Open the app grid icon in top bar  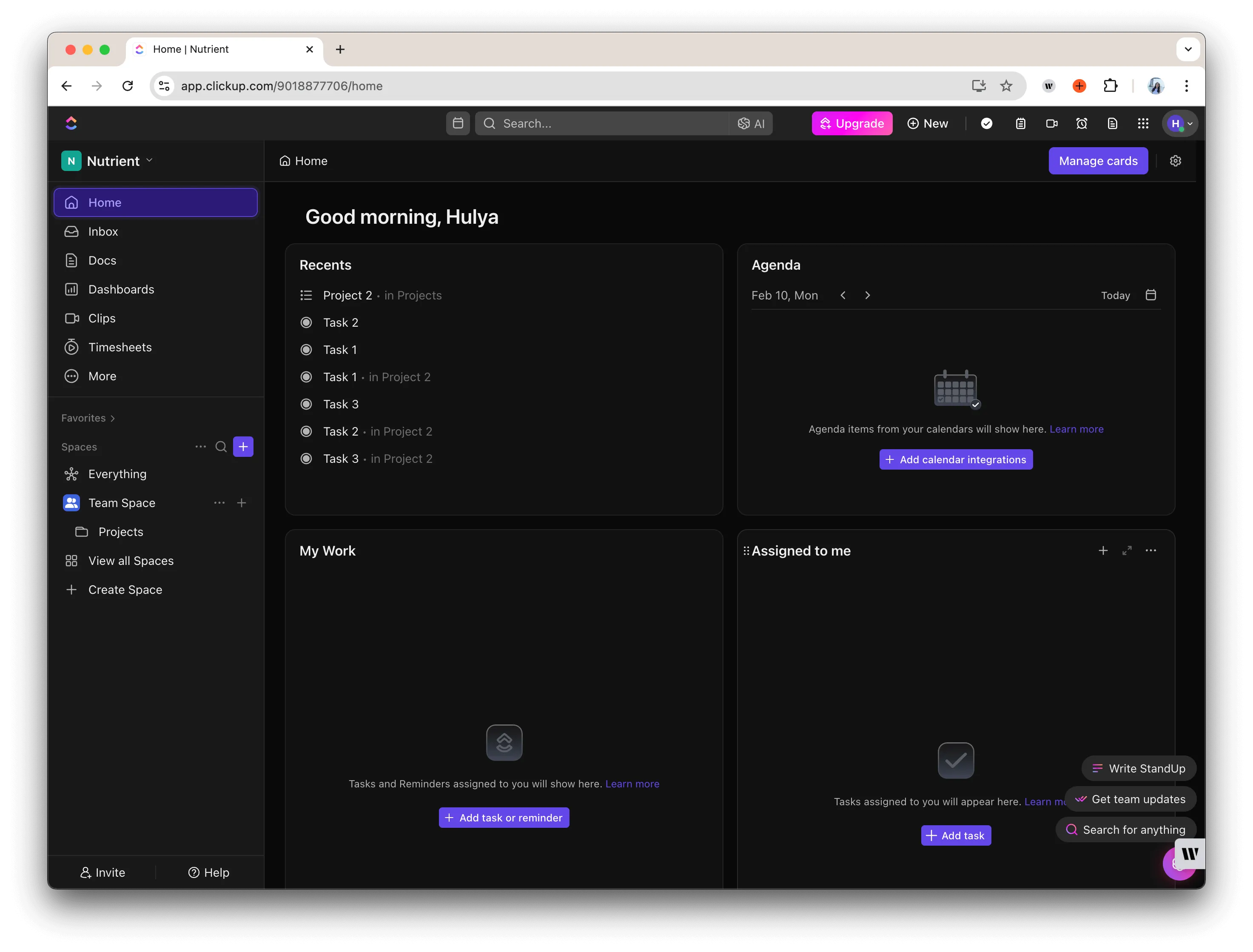tap(1143, 123)
